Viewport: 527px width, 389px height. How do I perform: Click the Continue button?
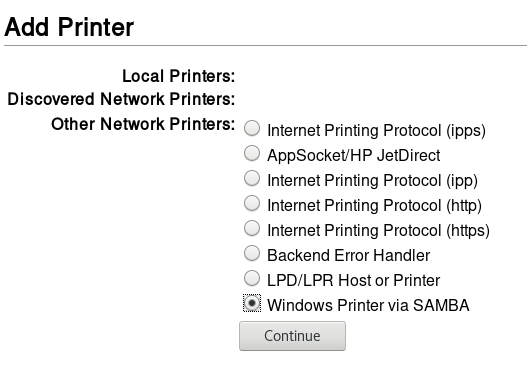[292, 336]
